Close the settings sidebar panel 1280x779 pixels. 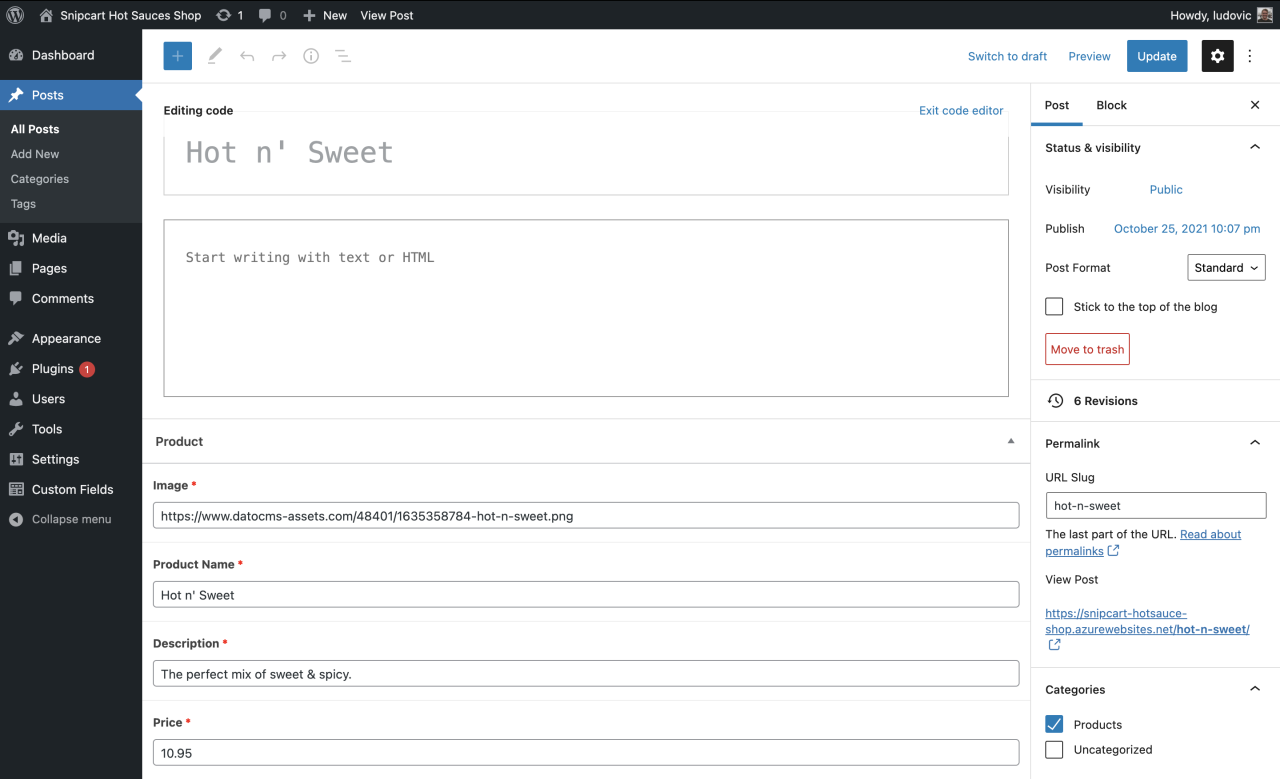[x=1255, y=105]
